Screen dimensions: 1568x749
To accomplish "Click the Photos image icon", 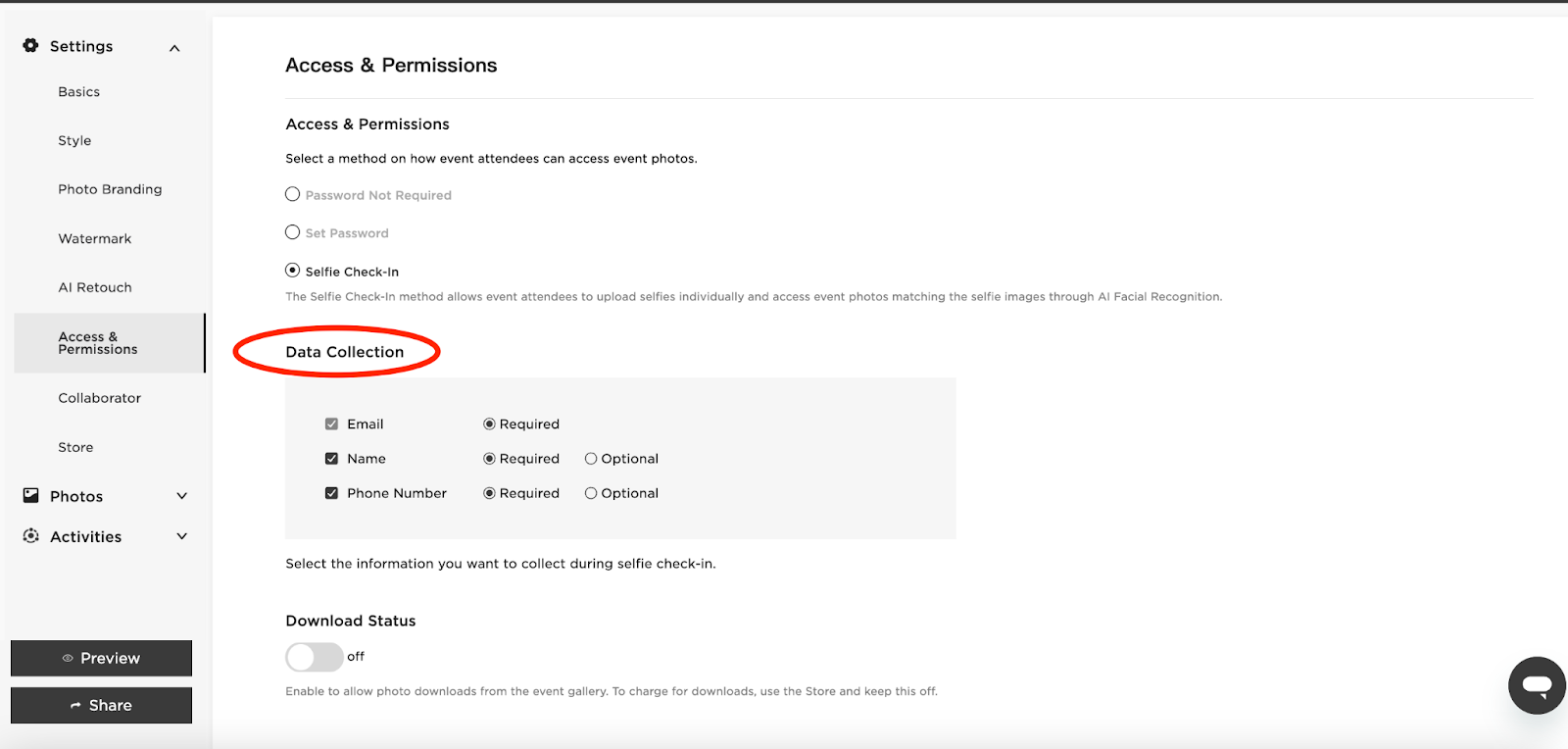I will (31, 496).
